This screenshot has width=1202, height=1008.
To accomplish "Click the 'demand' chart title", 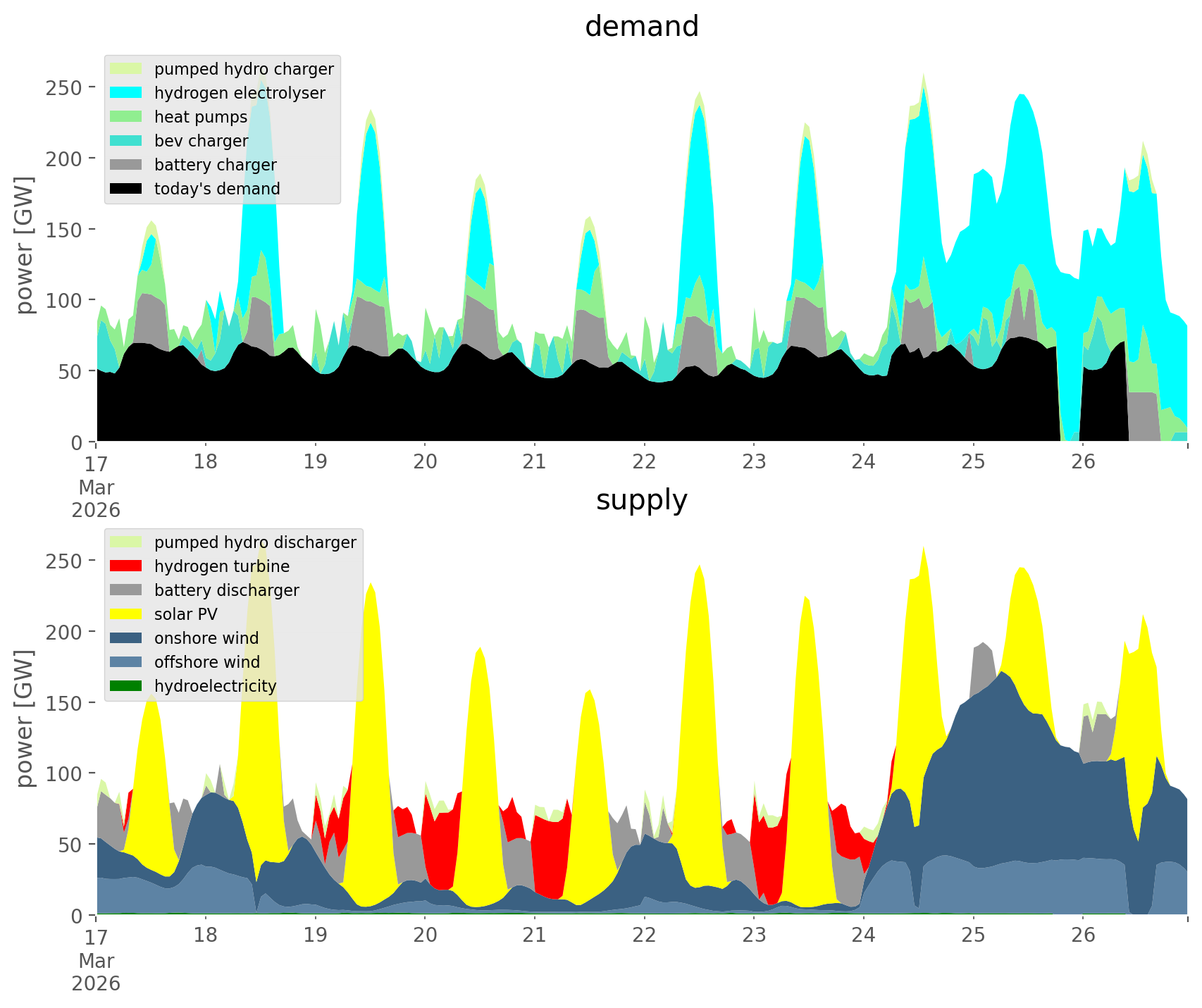I will point(641,27).
